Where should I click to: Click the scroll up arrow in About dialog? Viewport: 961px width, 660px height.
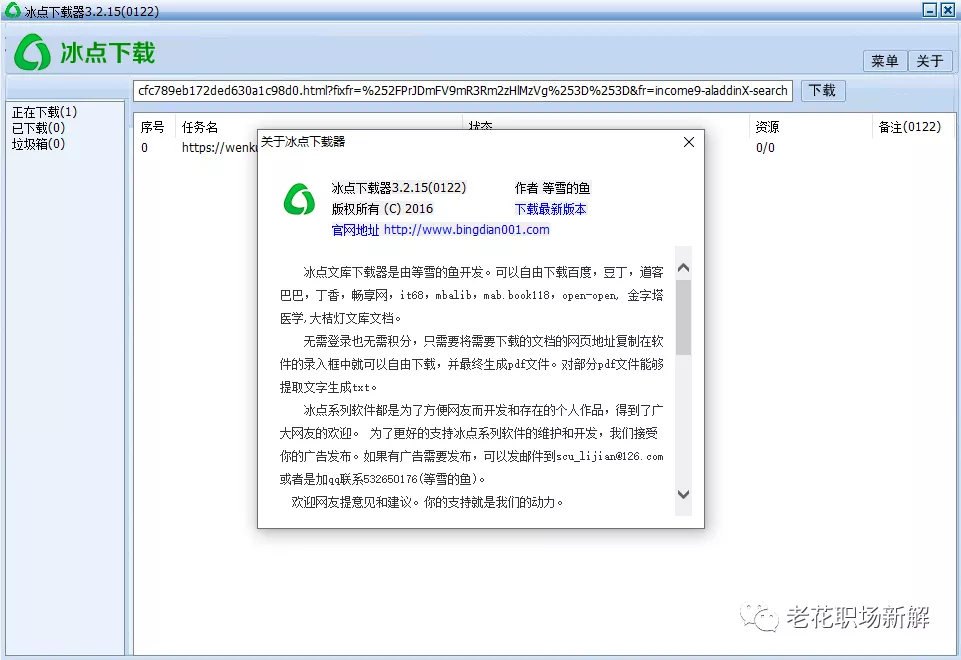pyautogui.click(x=683, y=268)
